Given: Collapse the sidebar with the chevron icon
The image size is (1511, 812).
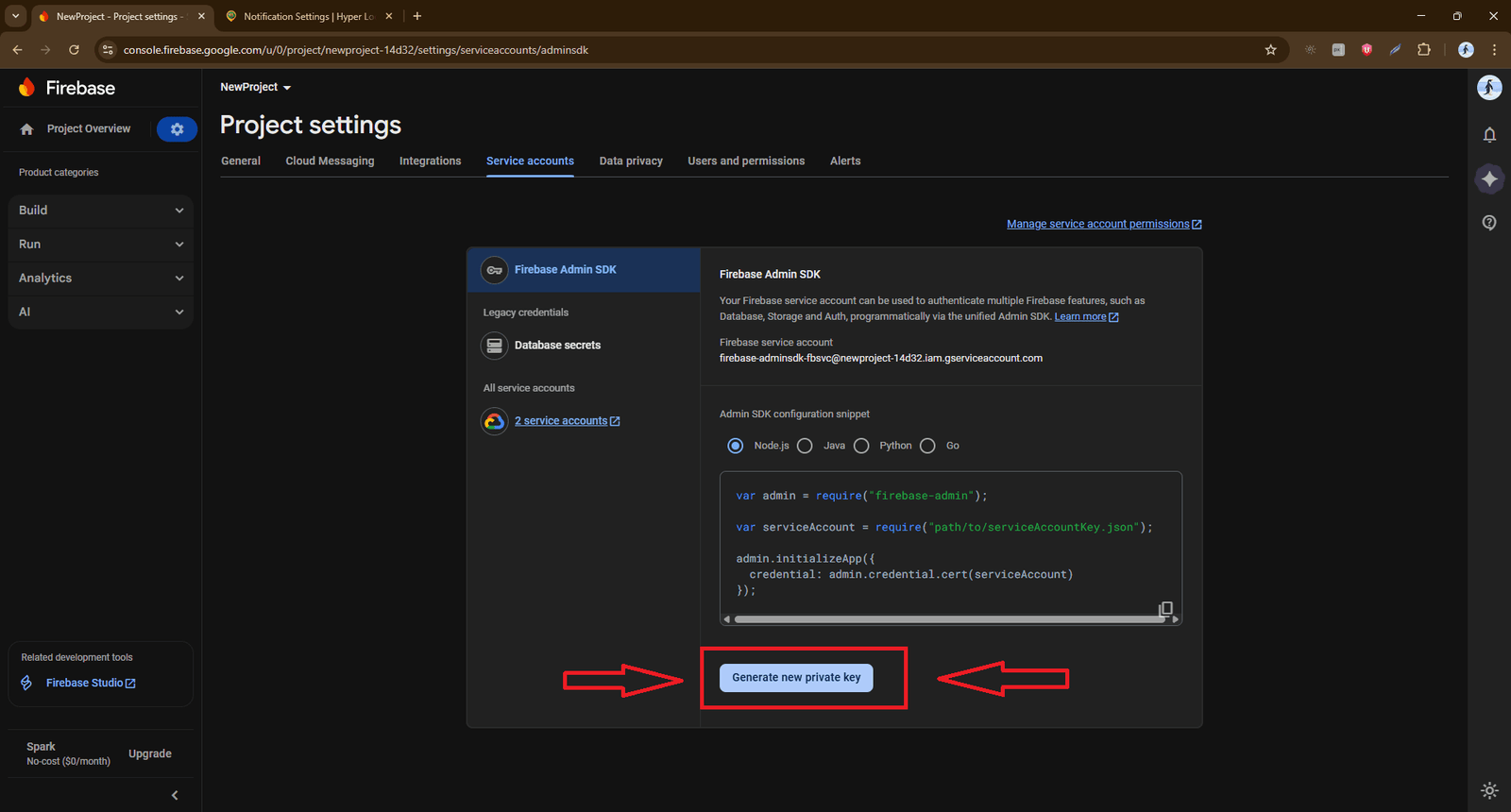Looking at the screenshot, I should coord(175,795).
